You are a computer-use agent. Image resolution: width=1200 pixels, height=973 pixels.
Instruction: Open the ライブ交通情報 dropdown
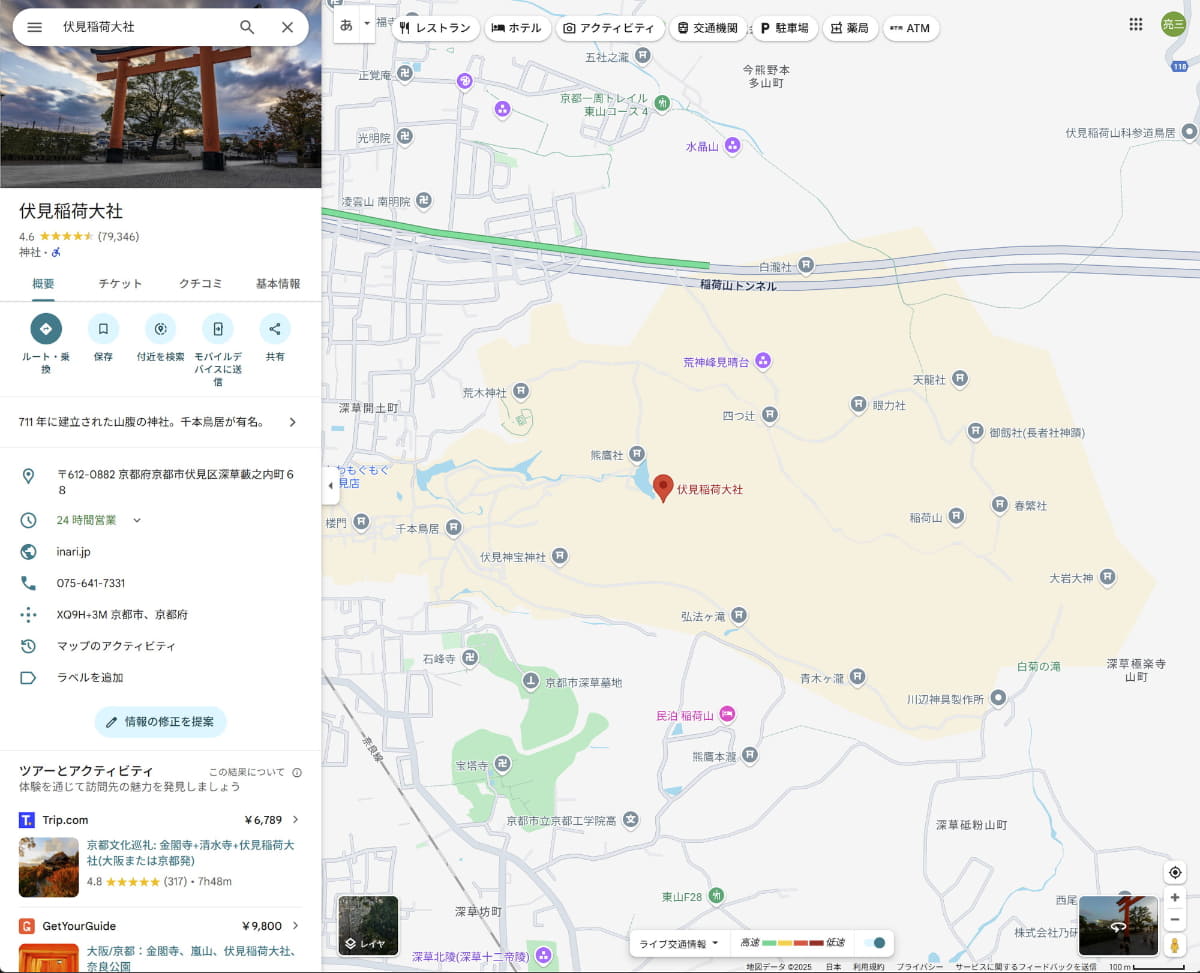(679, 943)
